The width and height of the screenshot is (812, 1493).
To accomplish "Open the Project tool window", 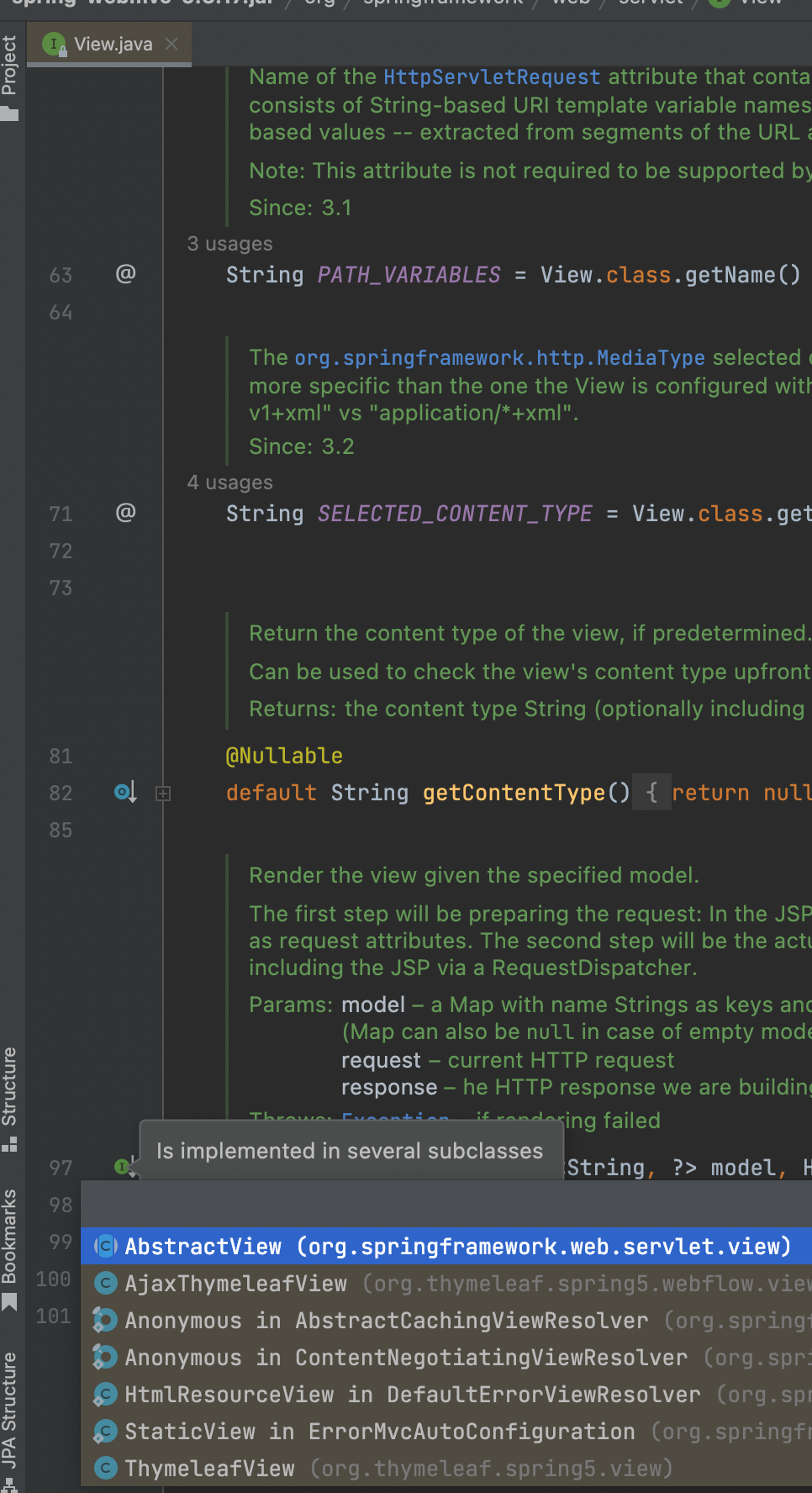I will tap(10, 77).
